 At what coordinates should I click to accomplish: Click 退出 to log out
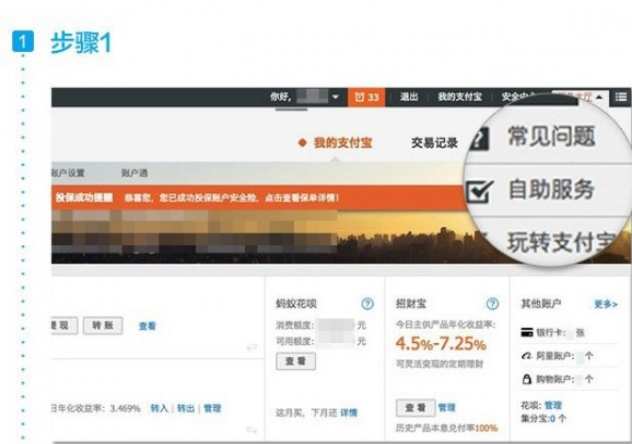click(409, 97)
